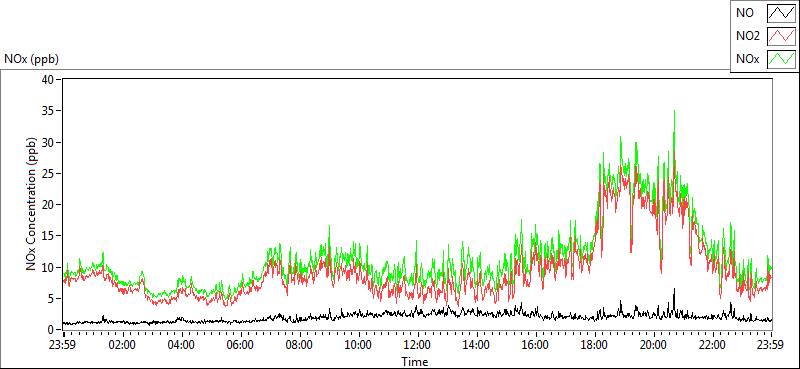The height and width of the screenshot is (369, 800).
Task: Select the NO2 legend label
Action: pos(747,36)
